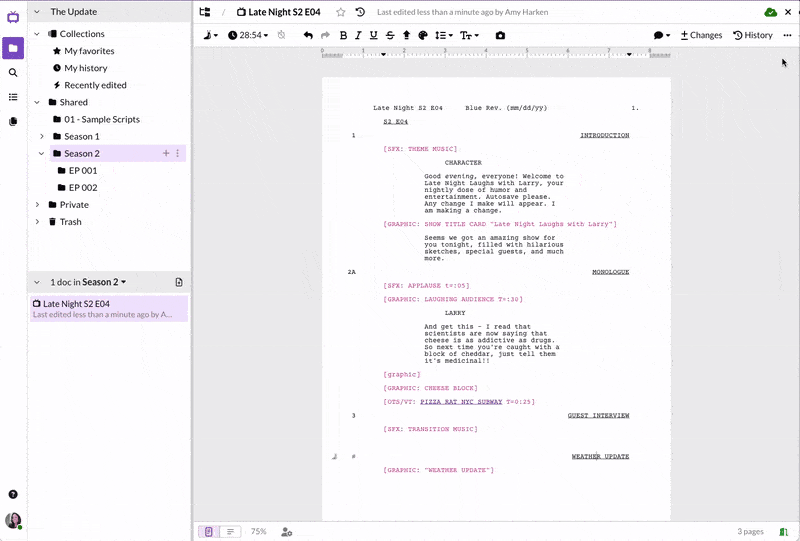Open the text size dropdown
The width and height of the screenshot is (800, 541).
click(469, 35)
